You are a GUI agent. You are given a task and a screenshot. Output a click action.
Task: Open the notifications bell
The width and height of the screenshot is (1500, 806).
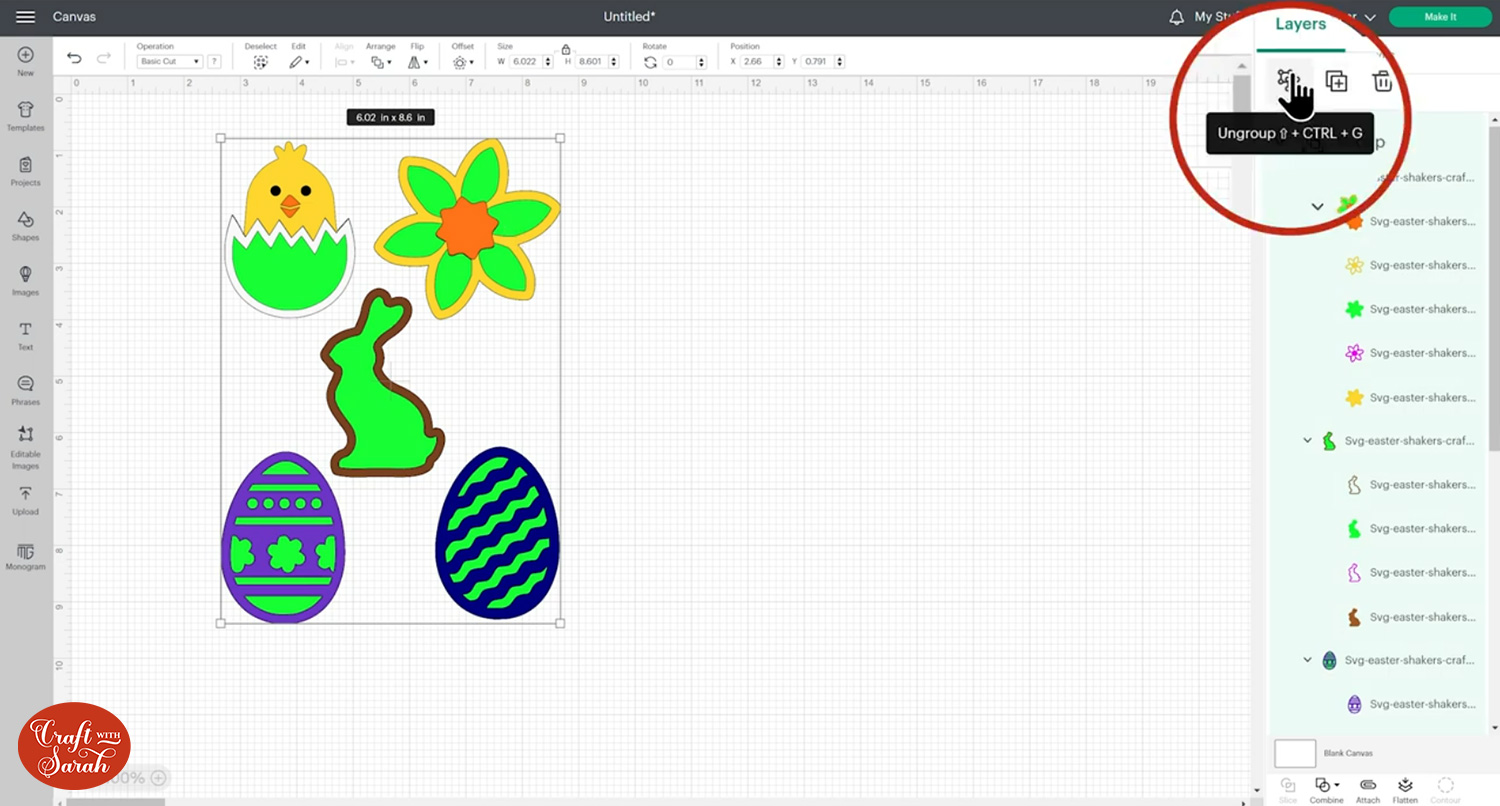click(x=1177, y=17)
